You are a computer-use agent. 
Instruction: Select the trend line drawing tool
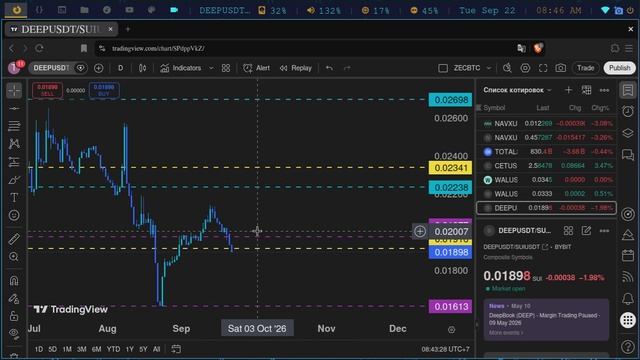point(14,108)
